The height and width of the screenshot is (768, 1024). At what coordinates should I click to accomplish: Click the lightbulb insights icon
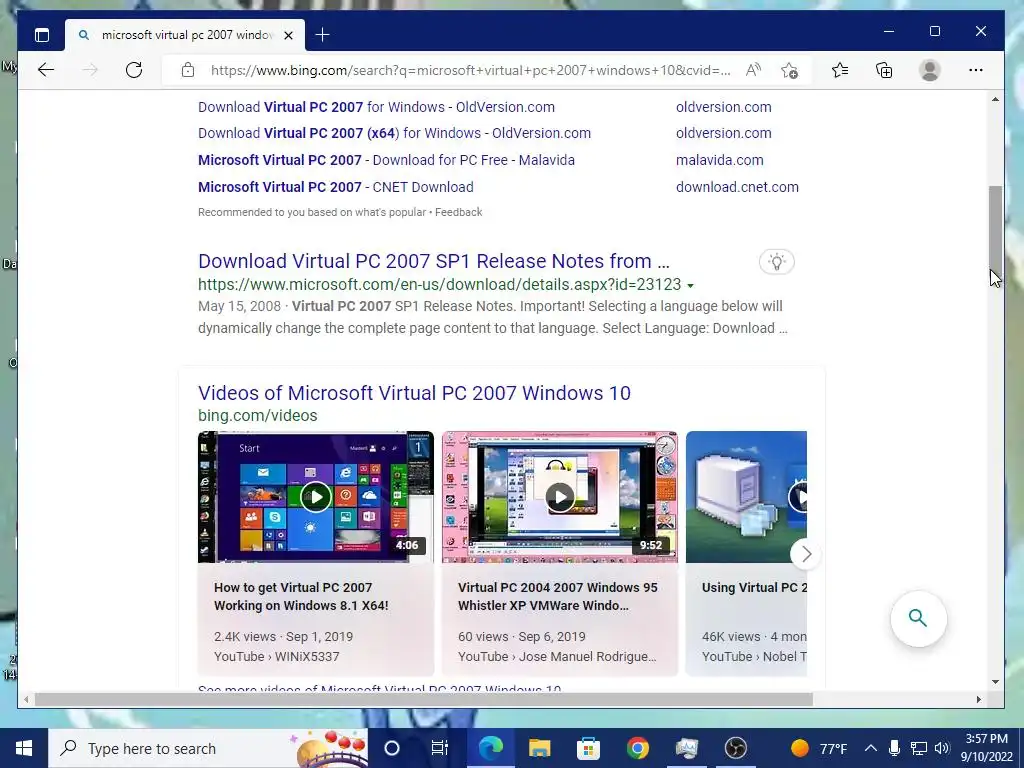776,262
